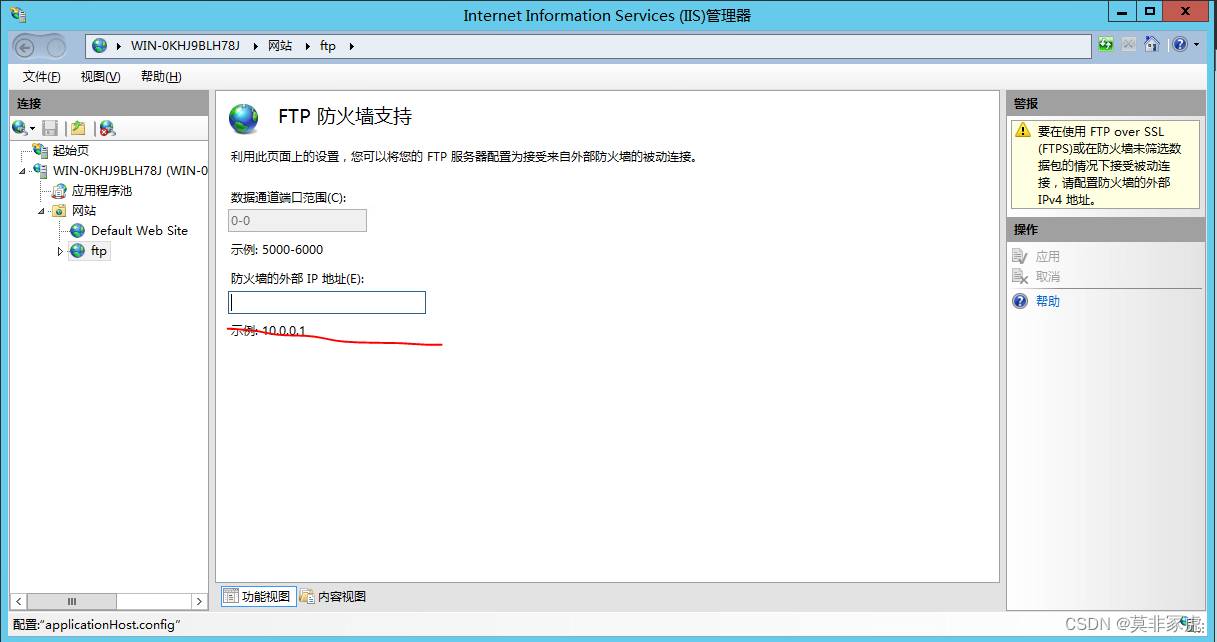This screenshot has width=1217, height=642.
Task: Collapse the 网站 tree node
Action: pyautogui.click(x=42, y=211)
